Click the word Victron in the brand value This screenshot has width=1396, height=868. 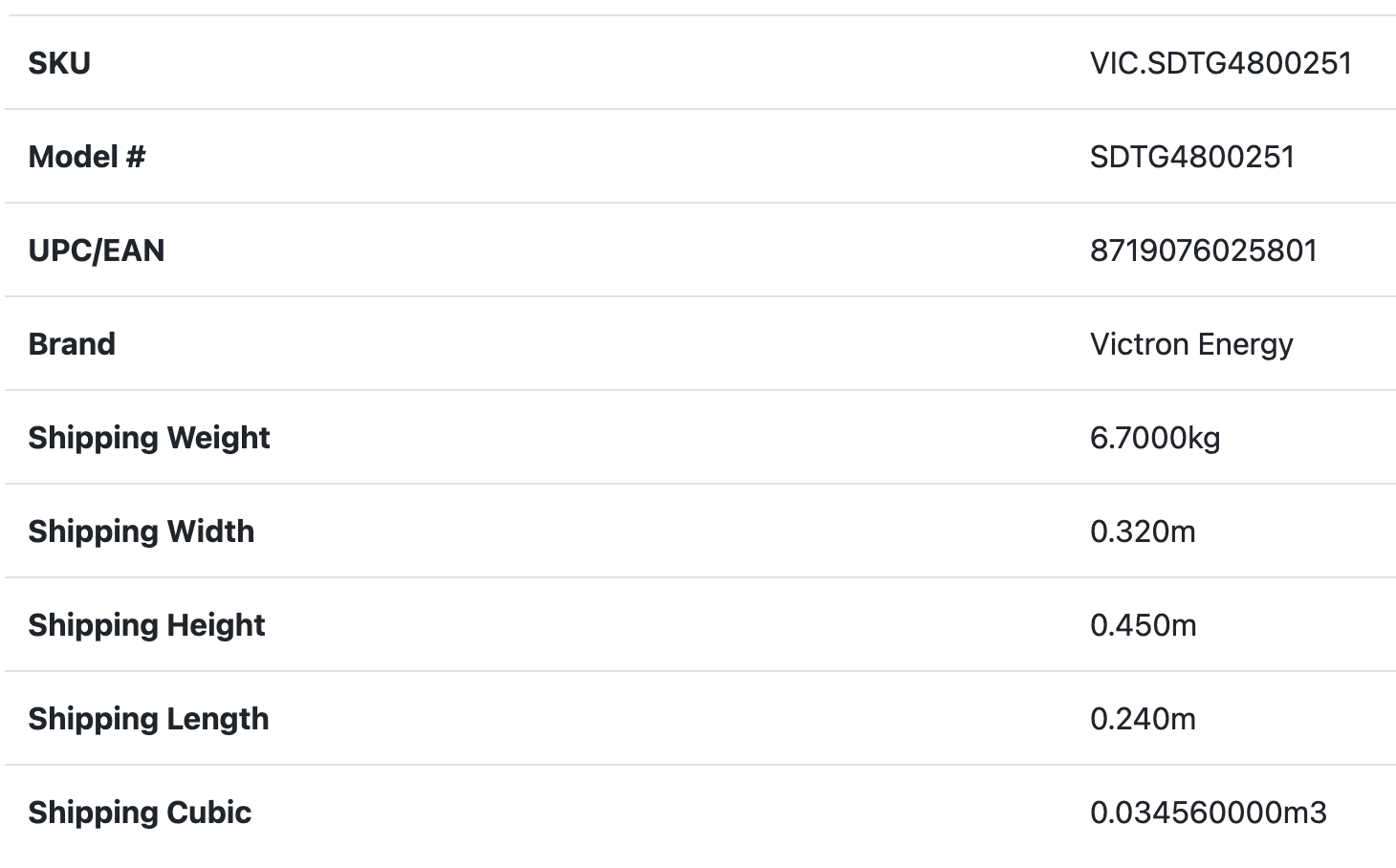click(x=1138, y=344)
